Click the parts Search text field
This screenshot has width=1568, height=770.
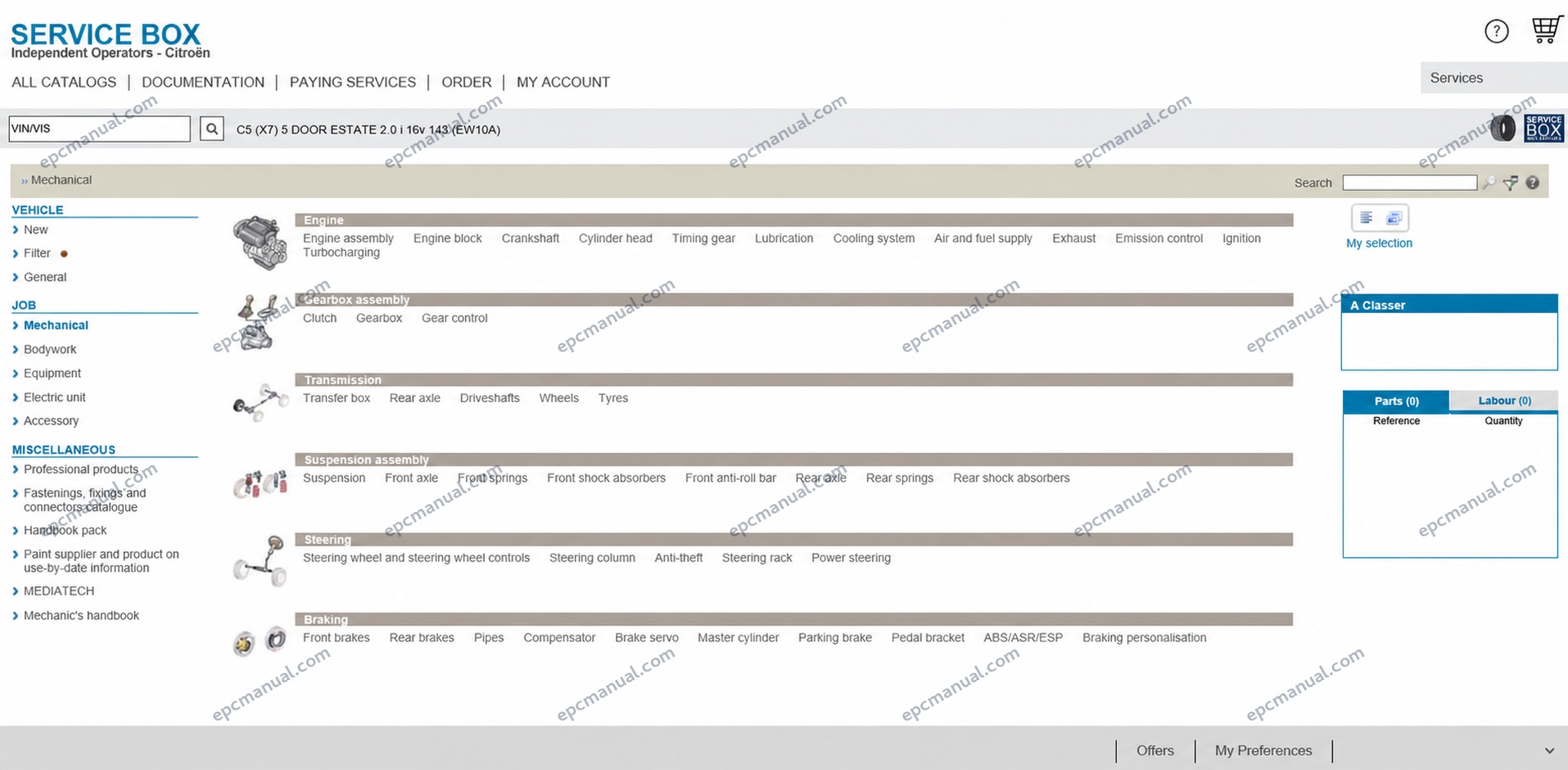tap(1409, 183)
